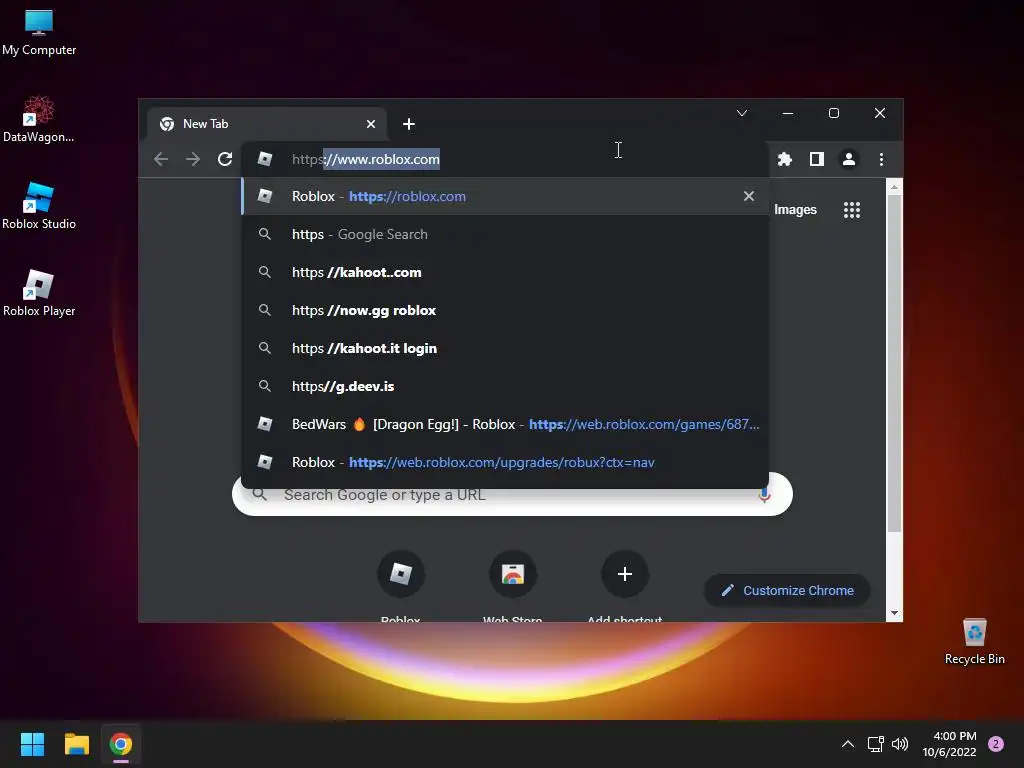Click the Chrome reload button
This screenshot has height=768, width=1024.
pyautogui.click(x=225, y=159)
